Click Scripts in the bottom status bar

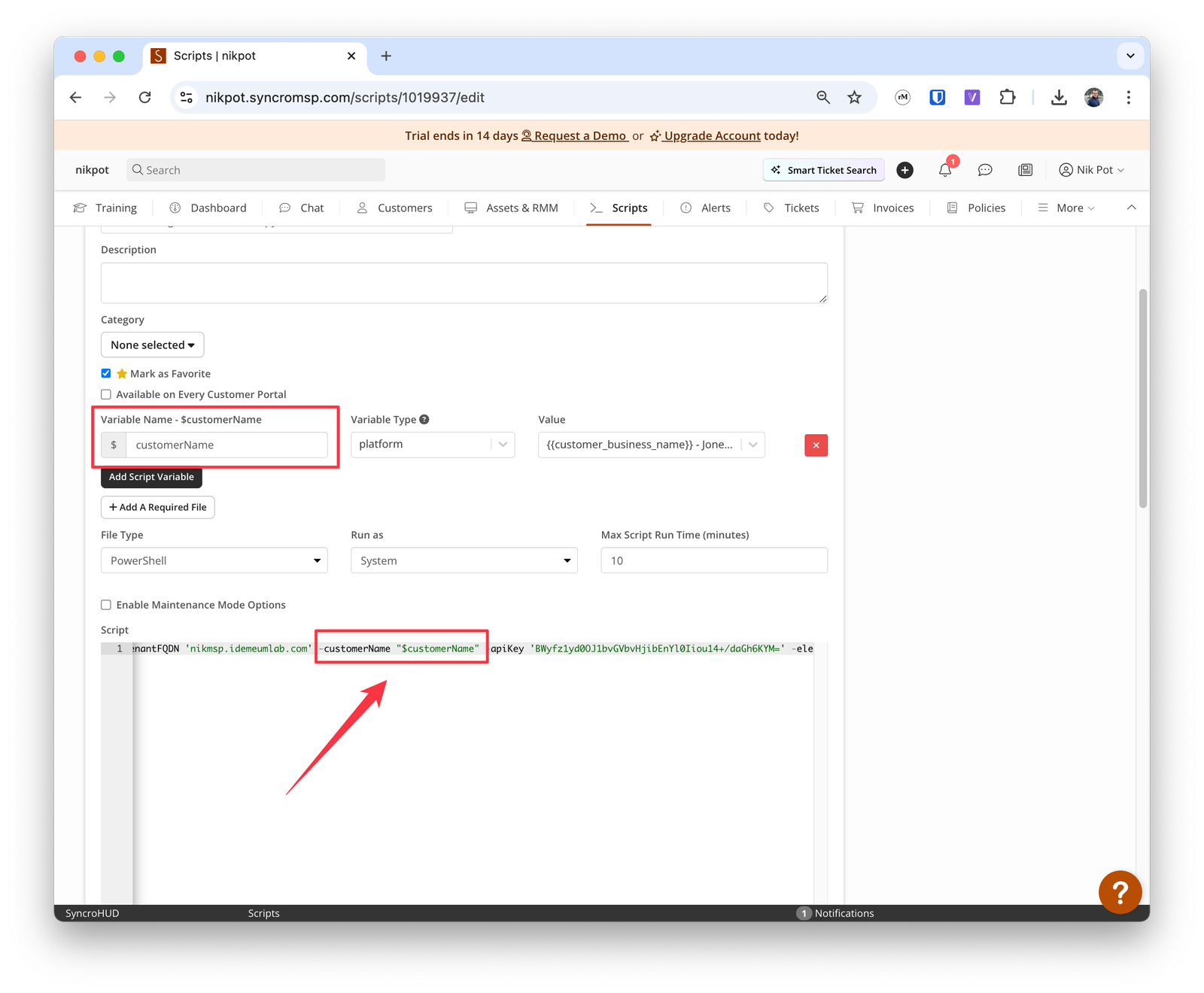coord(263,913)
